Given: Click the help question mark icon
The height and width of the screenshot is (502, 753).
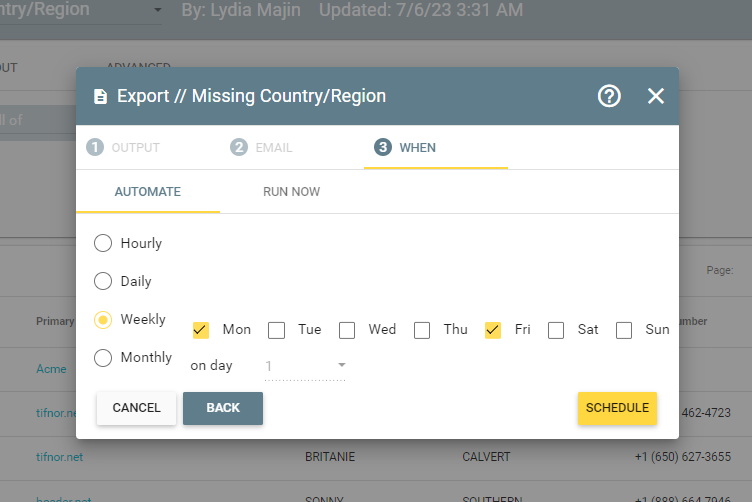Looking at the screenshot, I should 609,96.
